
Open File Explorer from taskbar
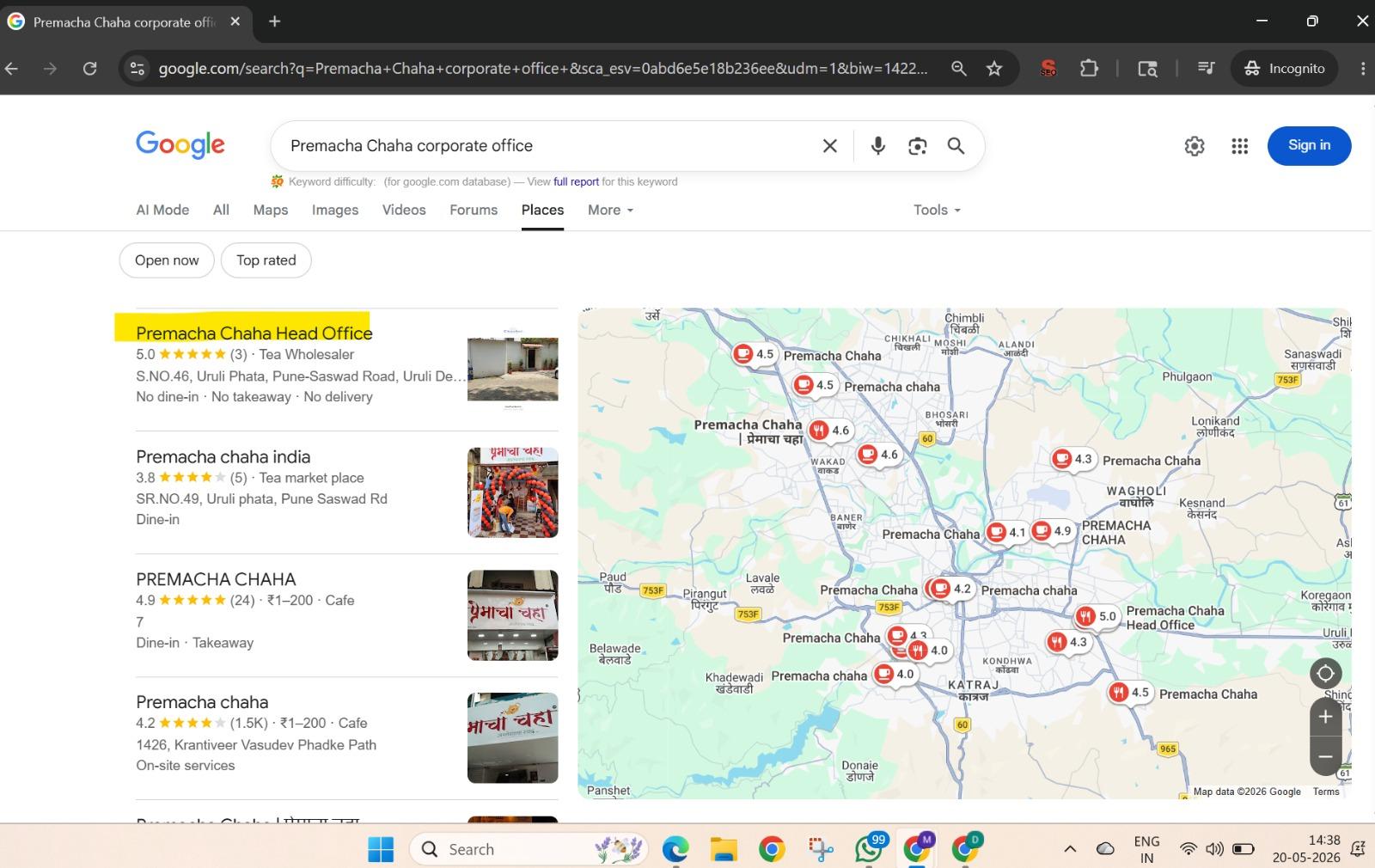point(724,849)
